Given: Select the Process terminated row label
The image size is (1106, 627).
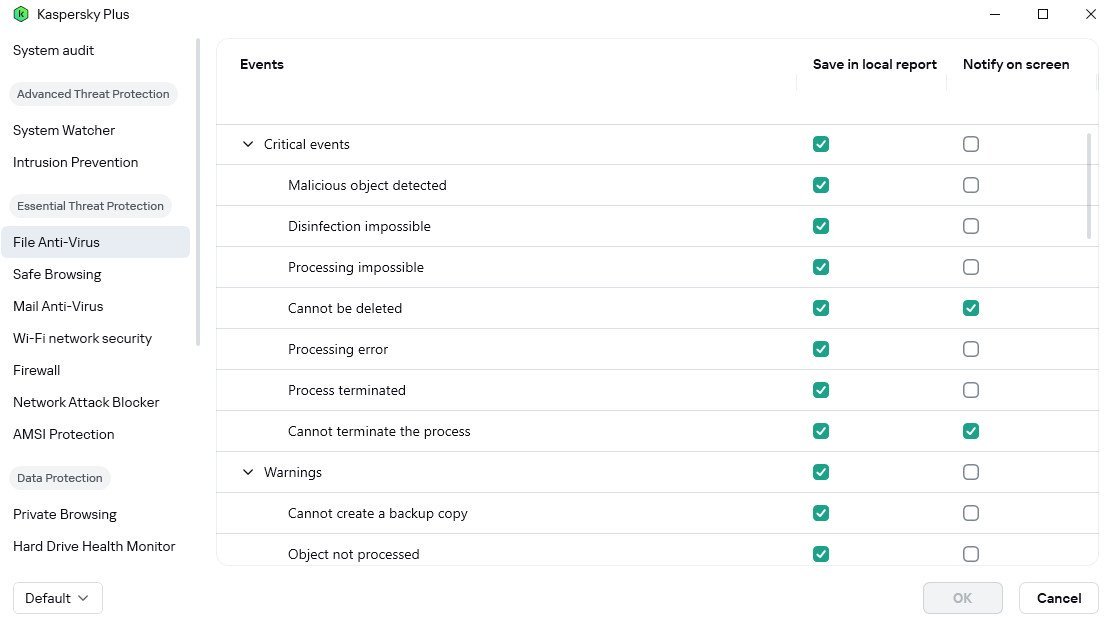Looking at the screenshot, I should (x=346, y=390).
